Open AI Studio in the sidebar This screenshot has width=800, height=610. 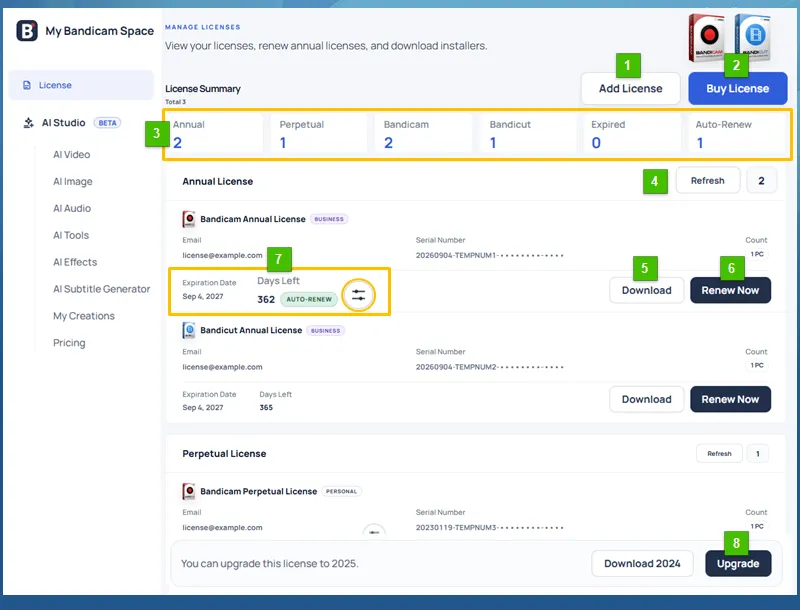point(64,123)
